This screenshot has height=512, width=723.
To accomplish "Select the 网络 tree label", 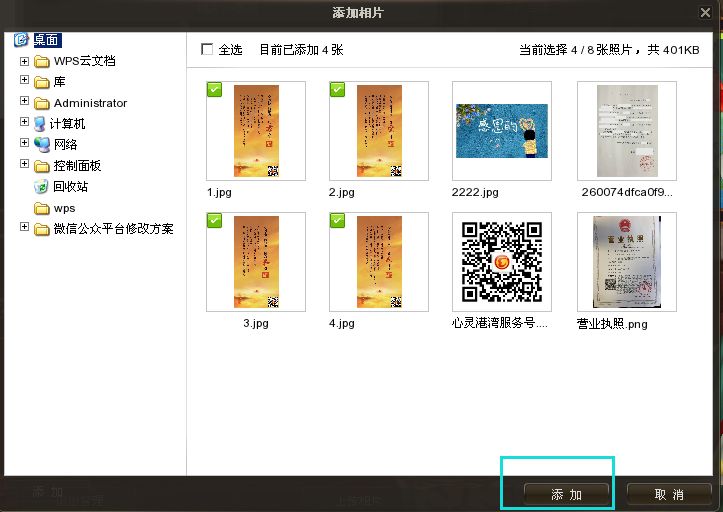I will tap(65, 145).
